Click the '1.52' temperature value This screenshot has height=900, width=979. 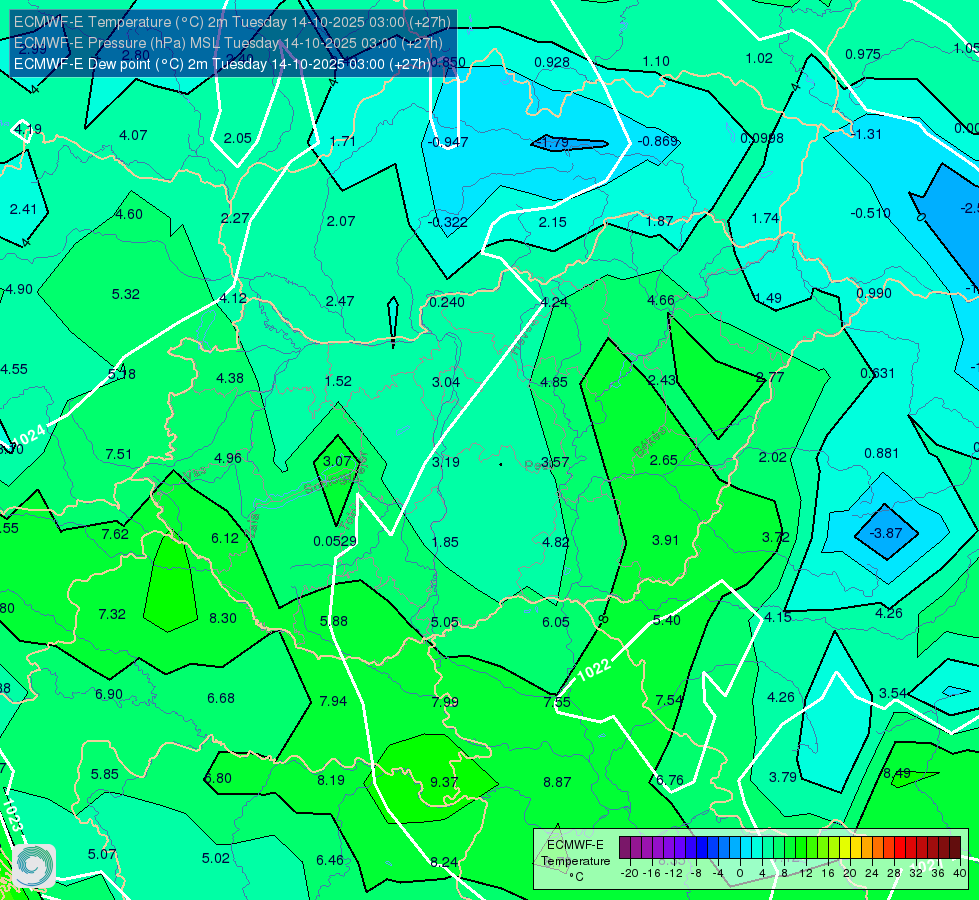tap(338, 381)
